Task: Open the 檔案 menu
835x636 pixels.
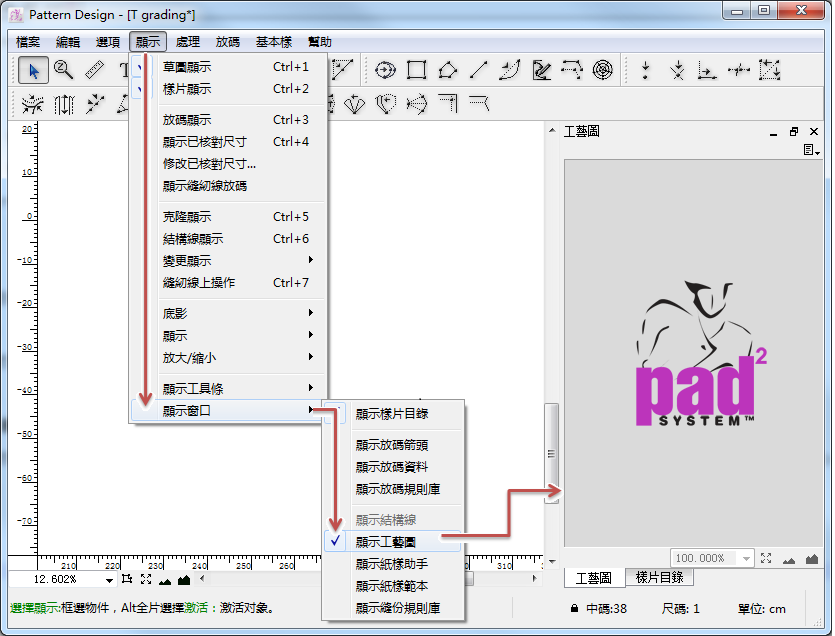Action: (x=29, y=42)
